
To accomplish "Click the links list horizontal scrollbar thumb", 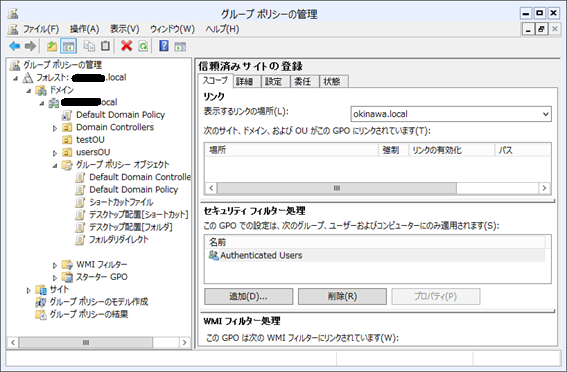I will [337, 188].
